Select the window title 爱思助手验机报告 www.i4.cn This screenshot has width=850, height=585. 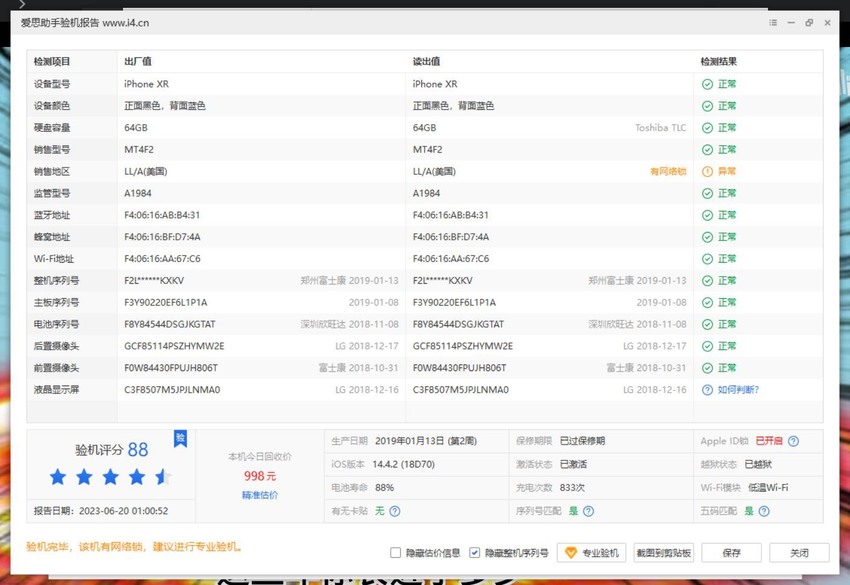tap(85, 23)
